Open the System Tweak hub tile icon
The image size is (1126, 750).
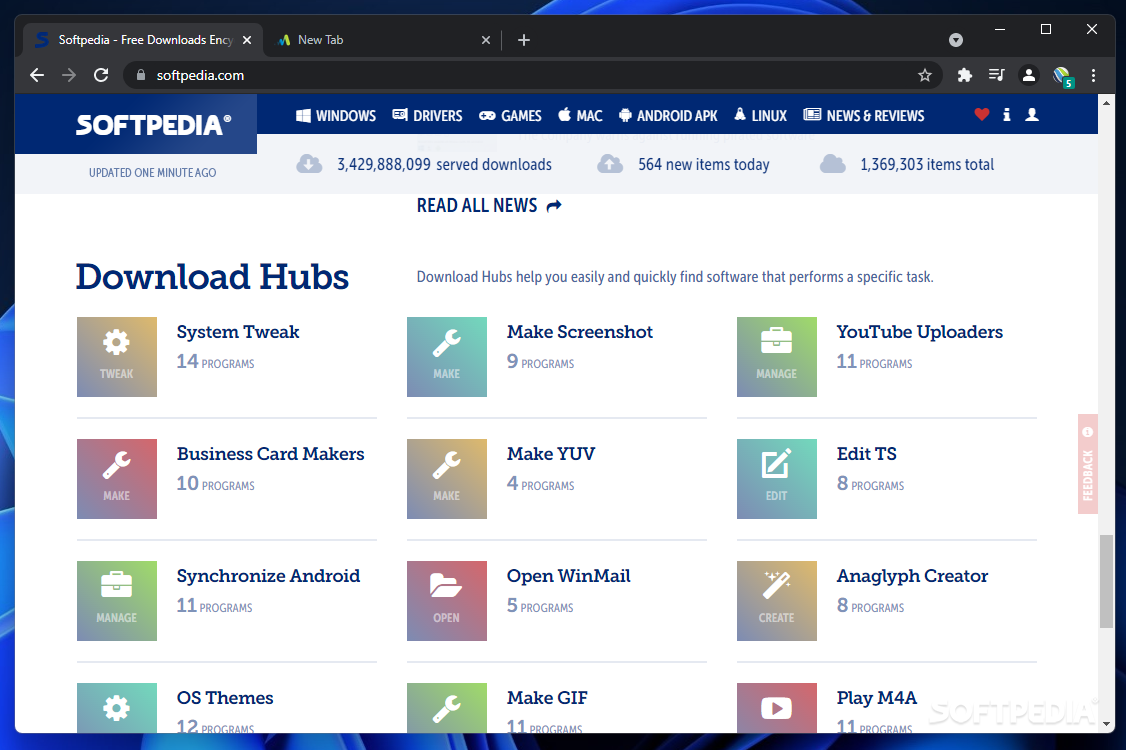click(116, 356)
